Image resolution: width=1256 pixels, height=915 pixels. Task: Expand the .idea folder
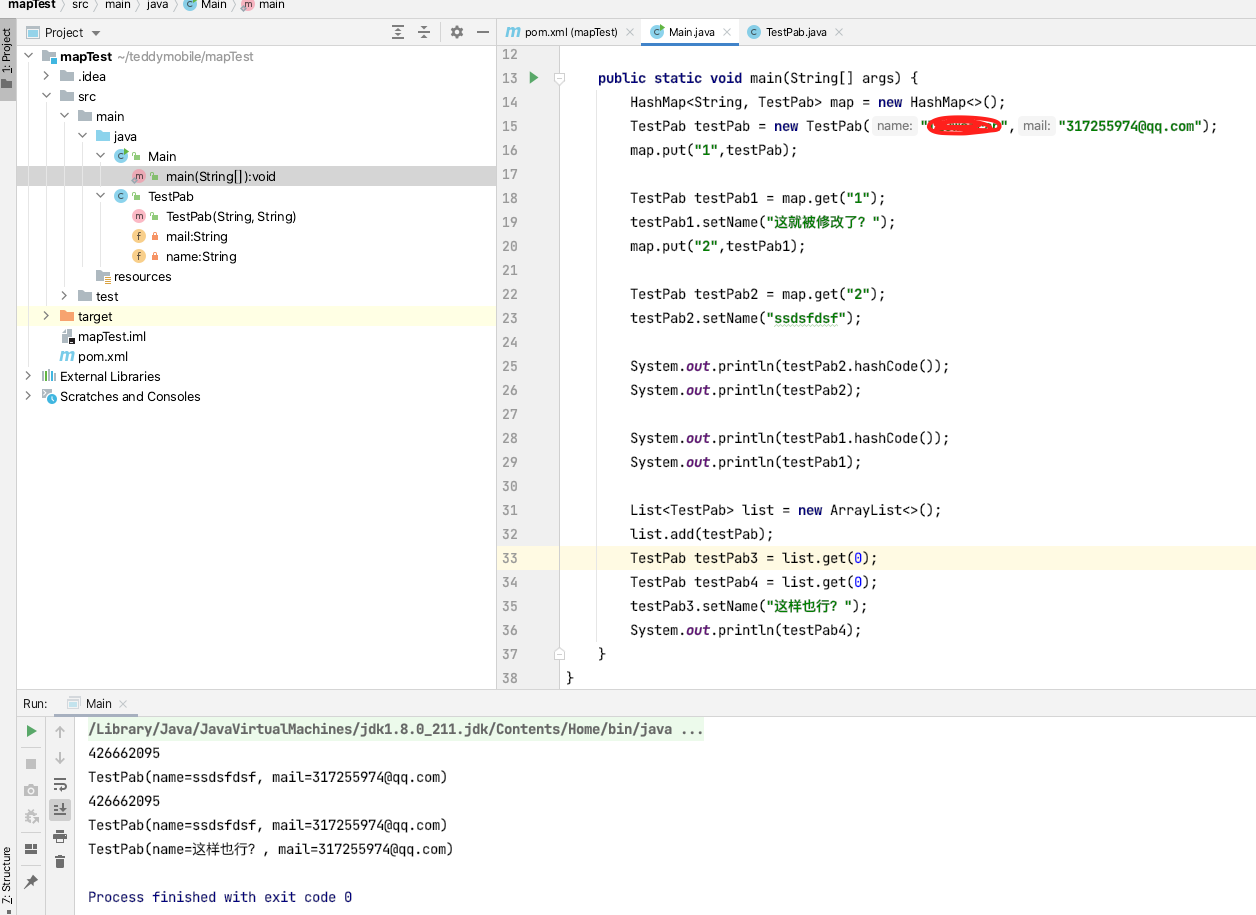pos(47,76)
